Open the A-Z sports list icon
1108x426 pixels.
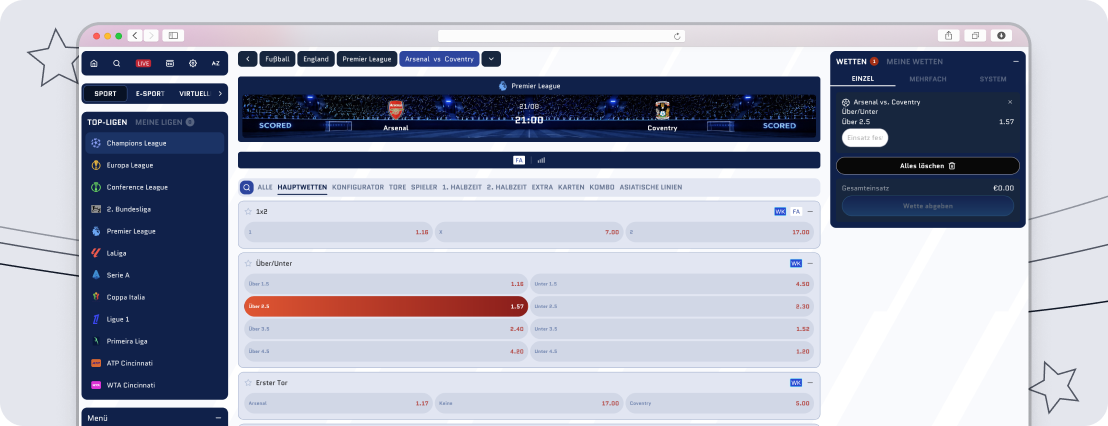pos(216,64)
